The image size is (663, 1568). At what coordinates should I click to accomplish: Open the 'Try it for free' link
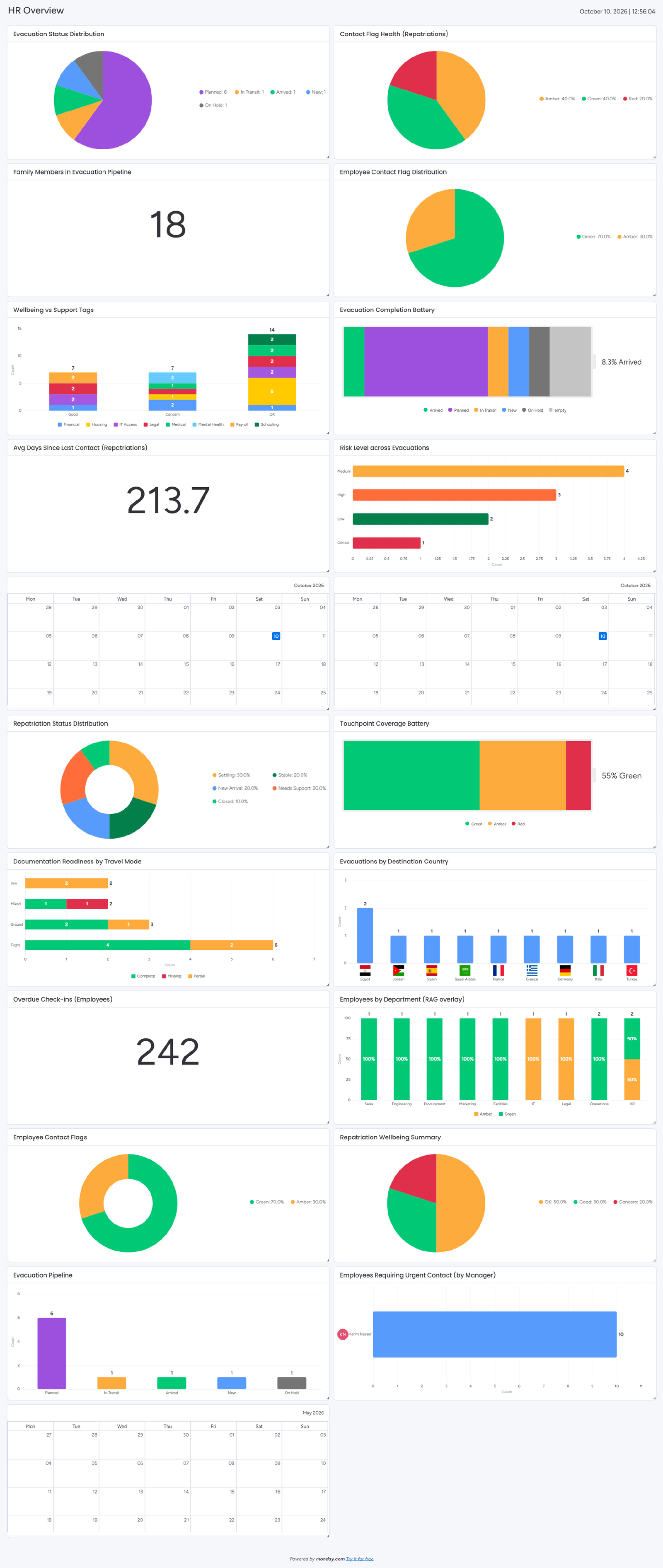pos(360,1559)
